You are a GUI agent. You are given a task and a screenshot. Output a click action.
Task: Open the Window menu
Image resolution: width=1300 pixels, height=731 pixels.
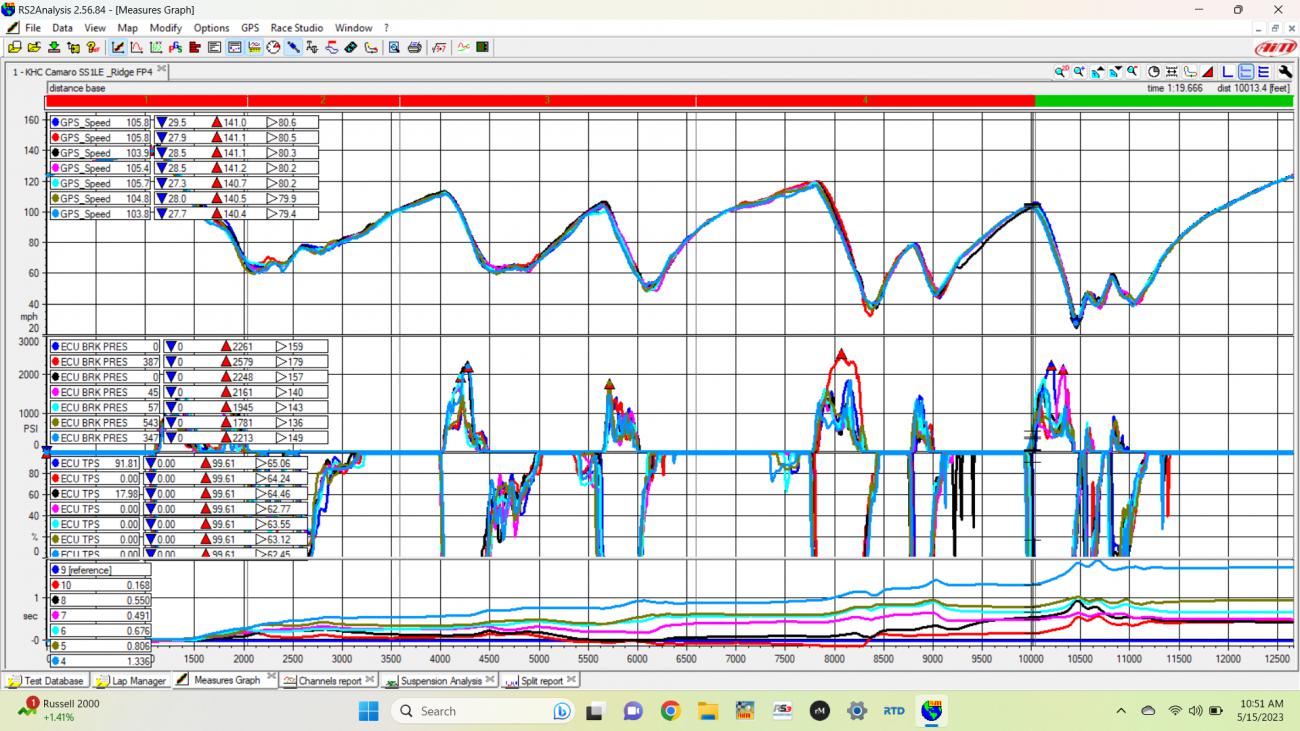pyautogui.click(x=353, y=28)
